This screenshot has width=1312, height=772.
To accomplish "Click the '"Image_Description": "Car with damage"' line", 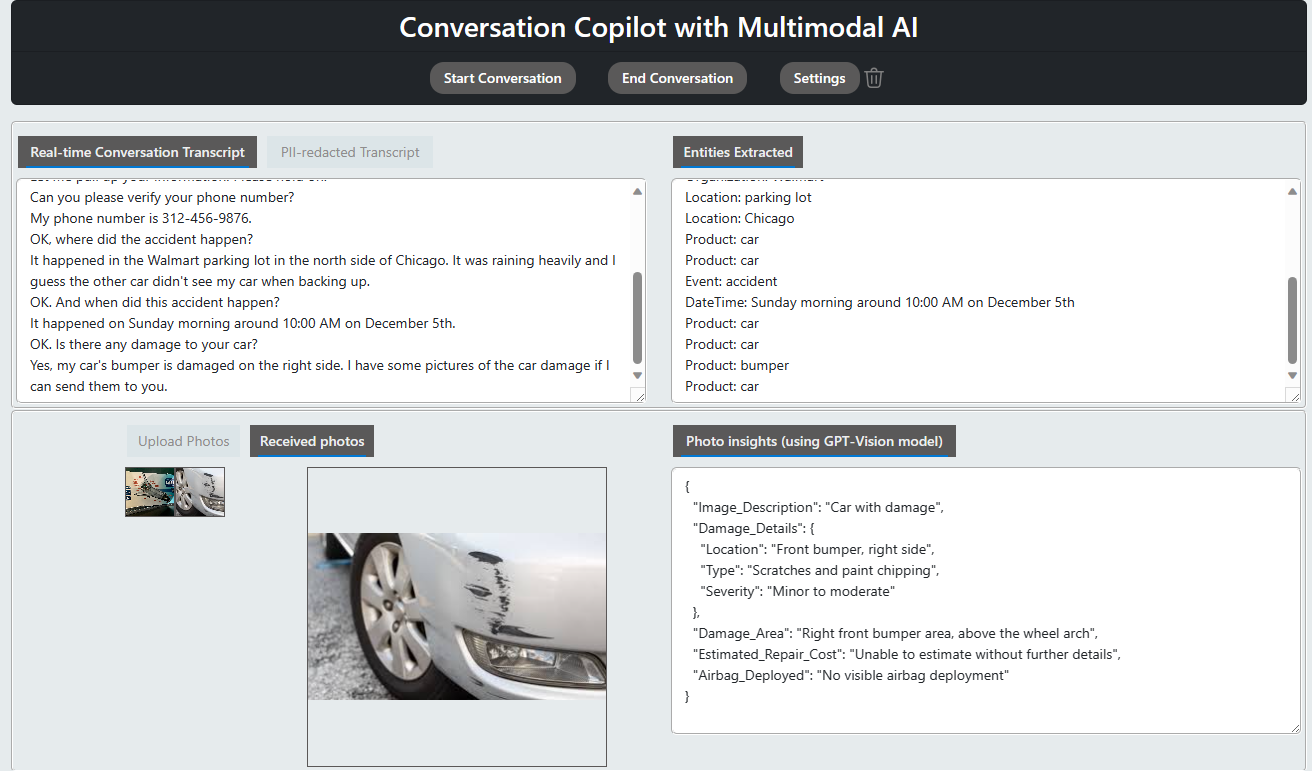I will (x=818, y=507).
